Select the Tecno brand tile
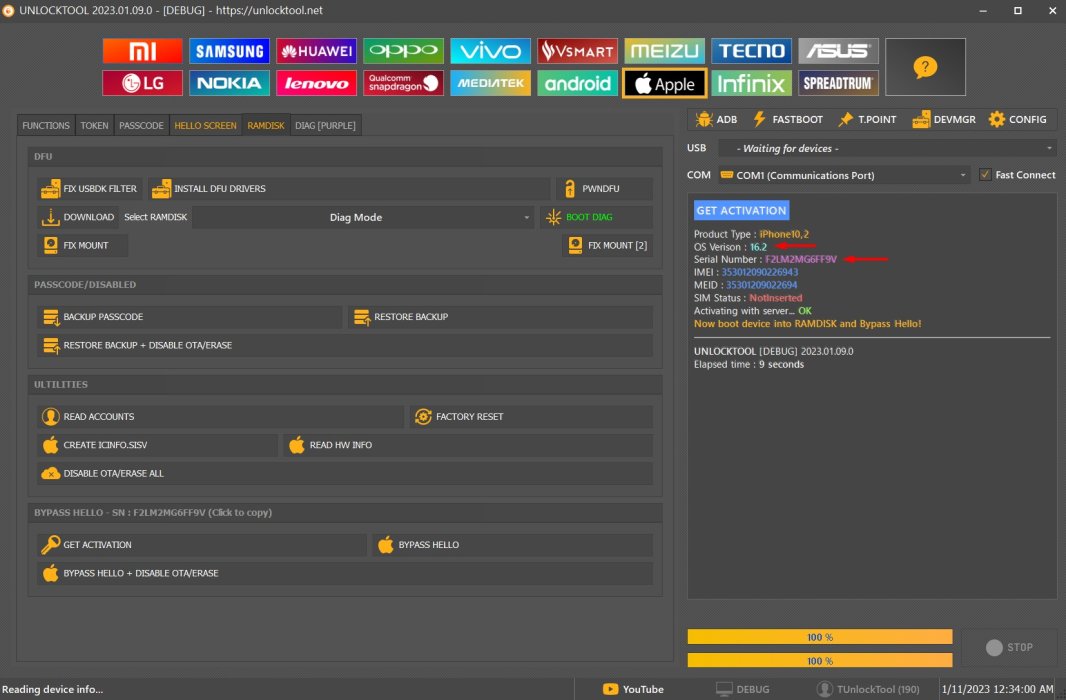The height and width of the screenshot is (700, 1066). [751, 51]
